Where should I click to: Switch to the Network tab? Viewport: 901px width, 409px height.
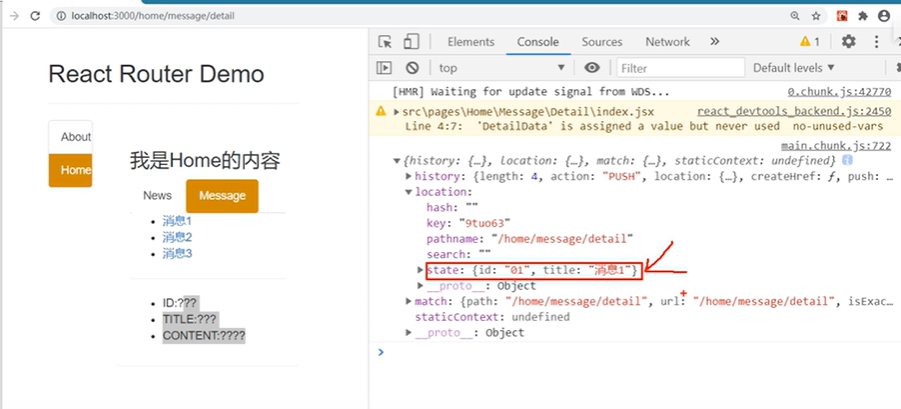(x=667, y=42)
